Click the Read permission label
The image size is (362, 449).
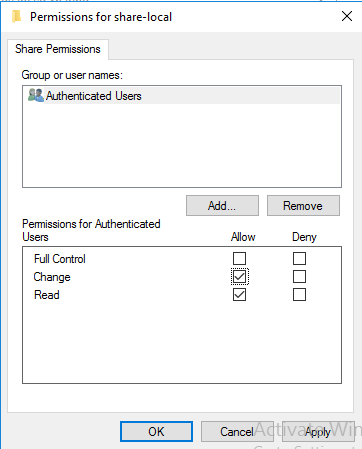47,295
